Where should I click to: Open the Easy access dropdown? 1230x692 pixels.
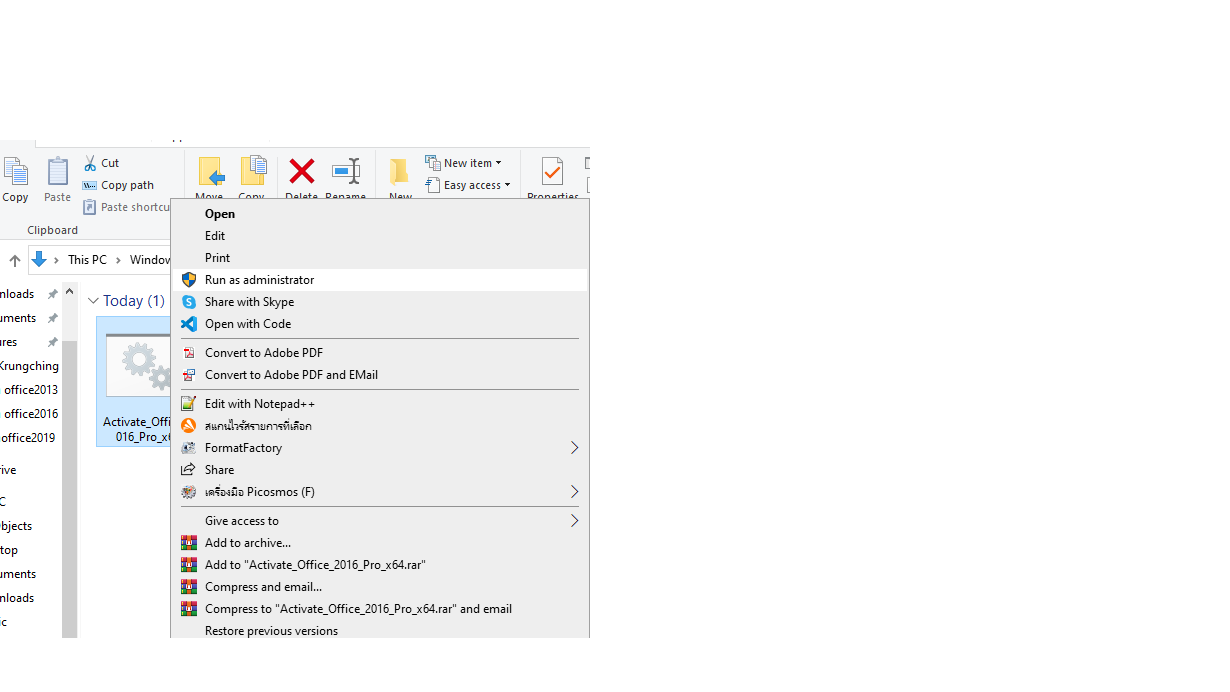467,185
